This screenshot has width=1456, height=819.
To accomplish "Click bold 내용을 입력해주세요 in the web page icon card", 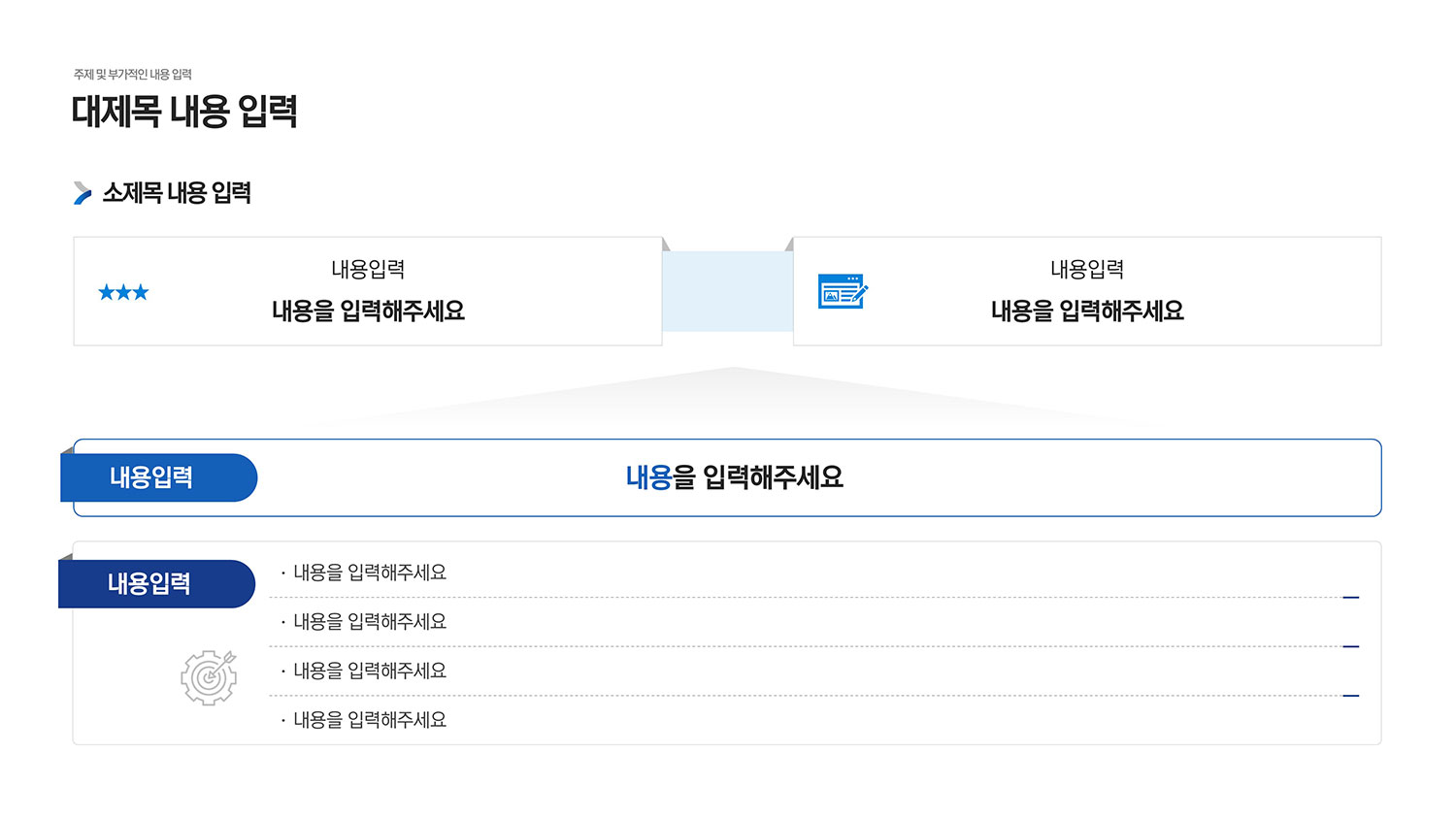I will pos(1088,311).
